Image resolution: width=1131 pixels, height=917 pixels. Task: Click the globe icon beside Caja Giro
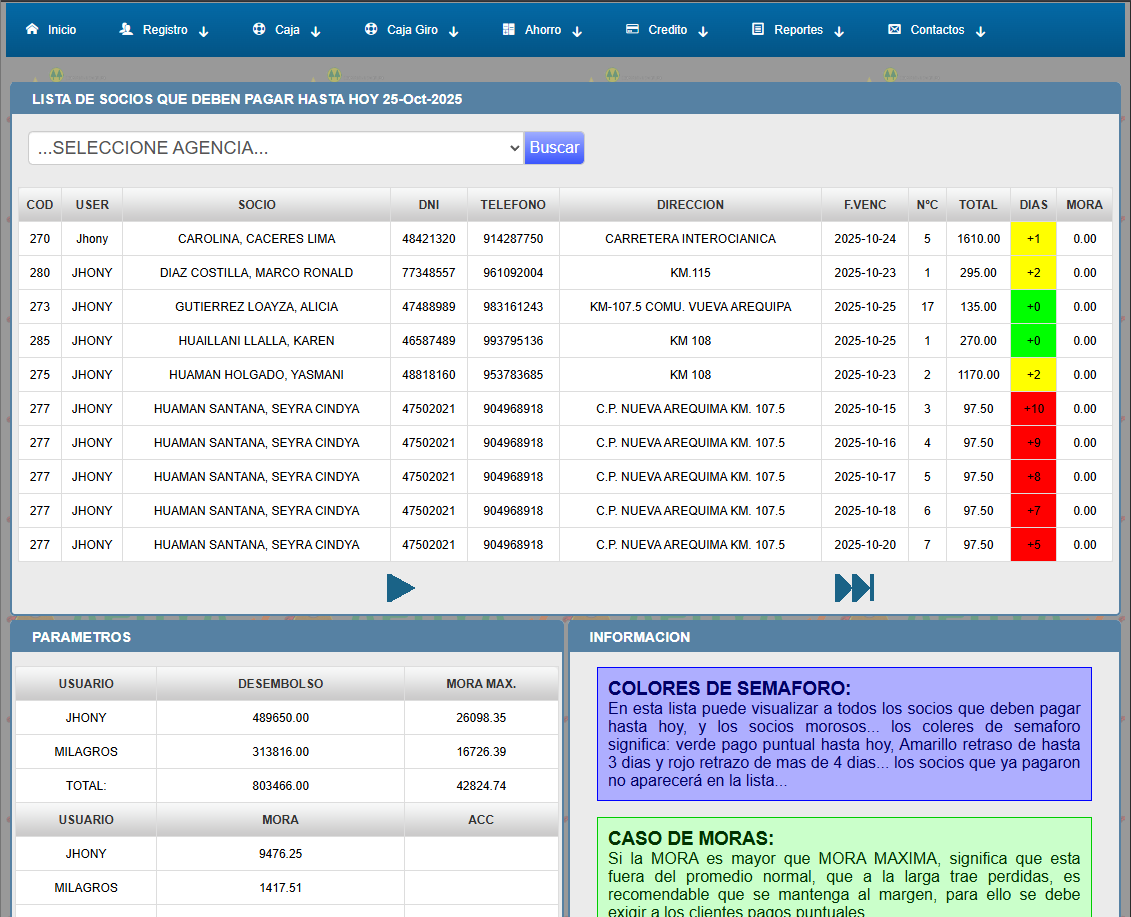(371, 30)
